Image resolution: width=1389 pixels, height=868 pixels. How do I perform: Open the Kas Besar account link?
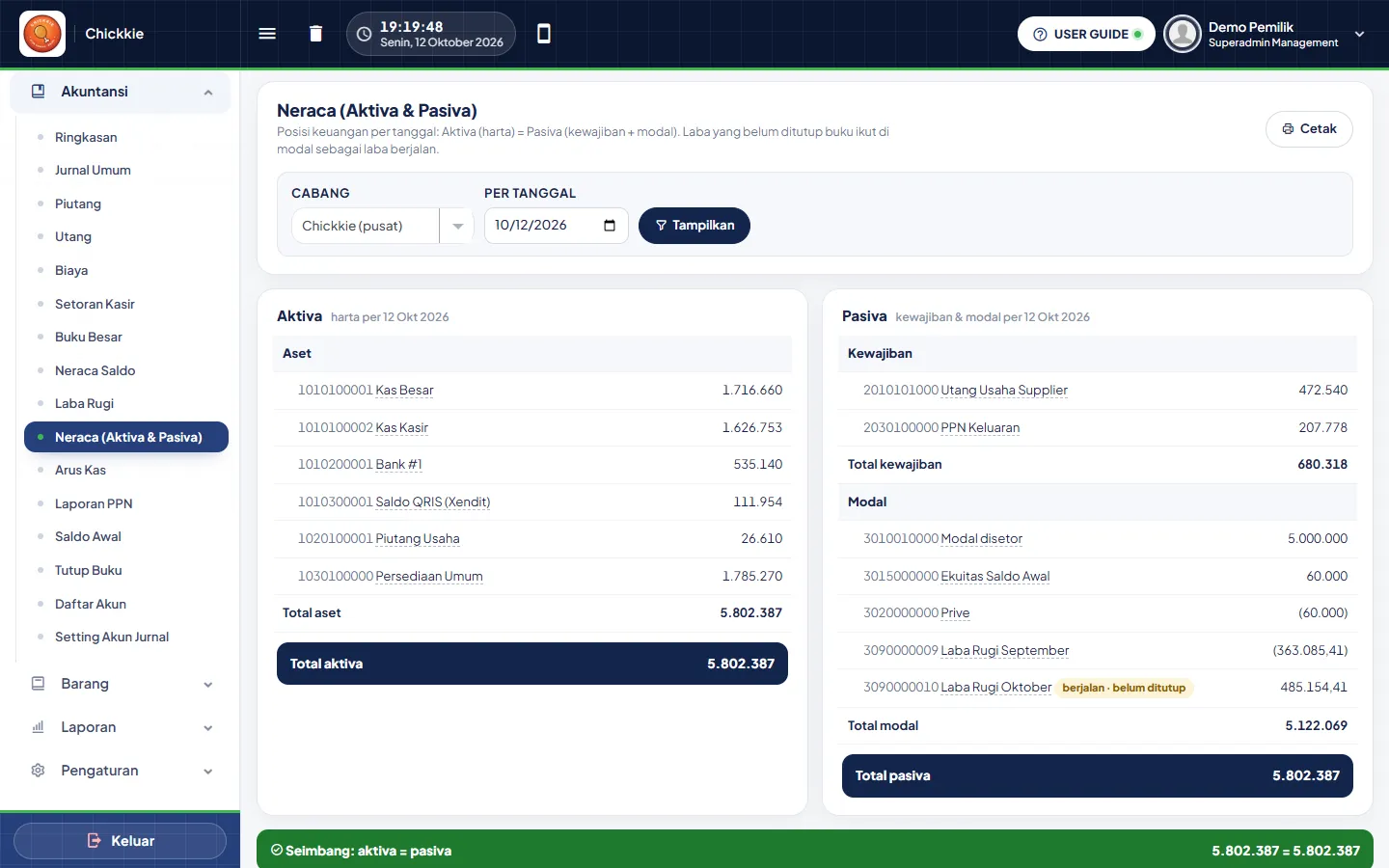404,391
